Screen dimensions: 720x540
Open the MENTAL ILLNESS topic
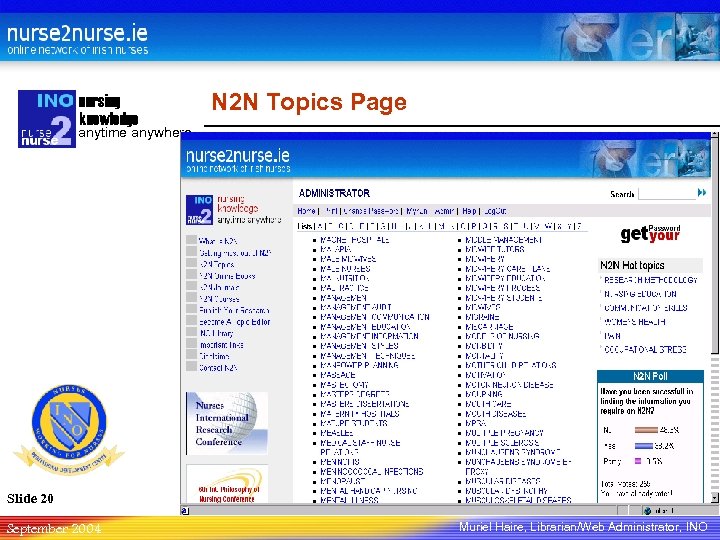pos(349,500)
